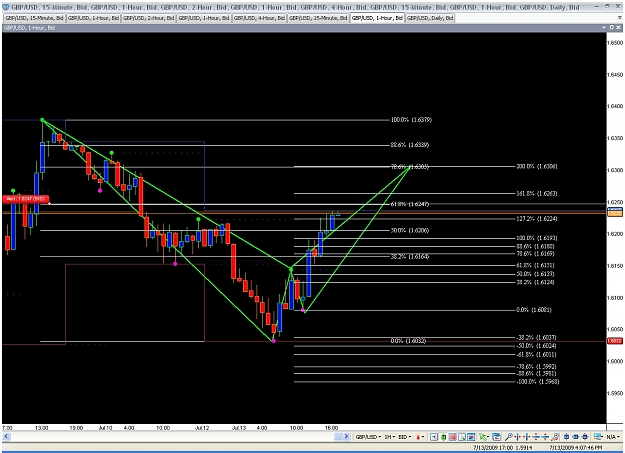Screen dimensions: 625x453
Task: Click the '127.2% (1.6224)' Fibonacci label
Action: 537,219
